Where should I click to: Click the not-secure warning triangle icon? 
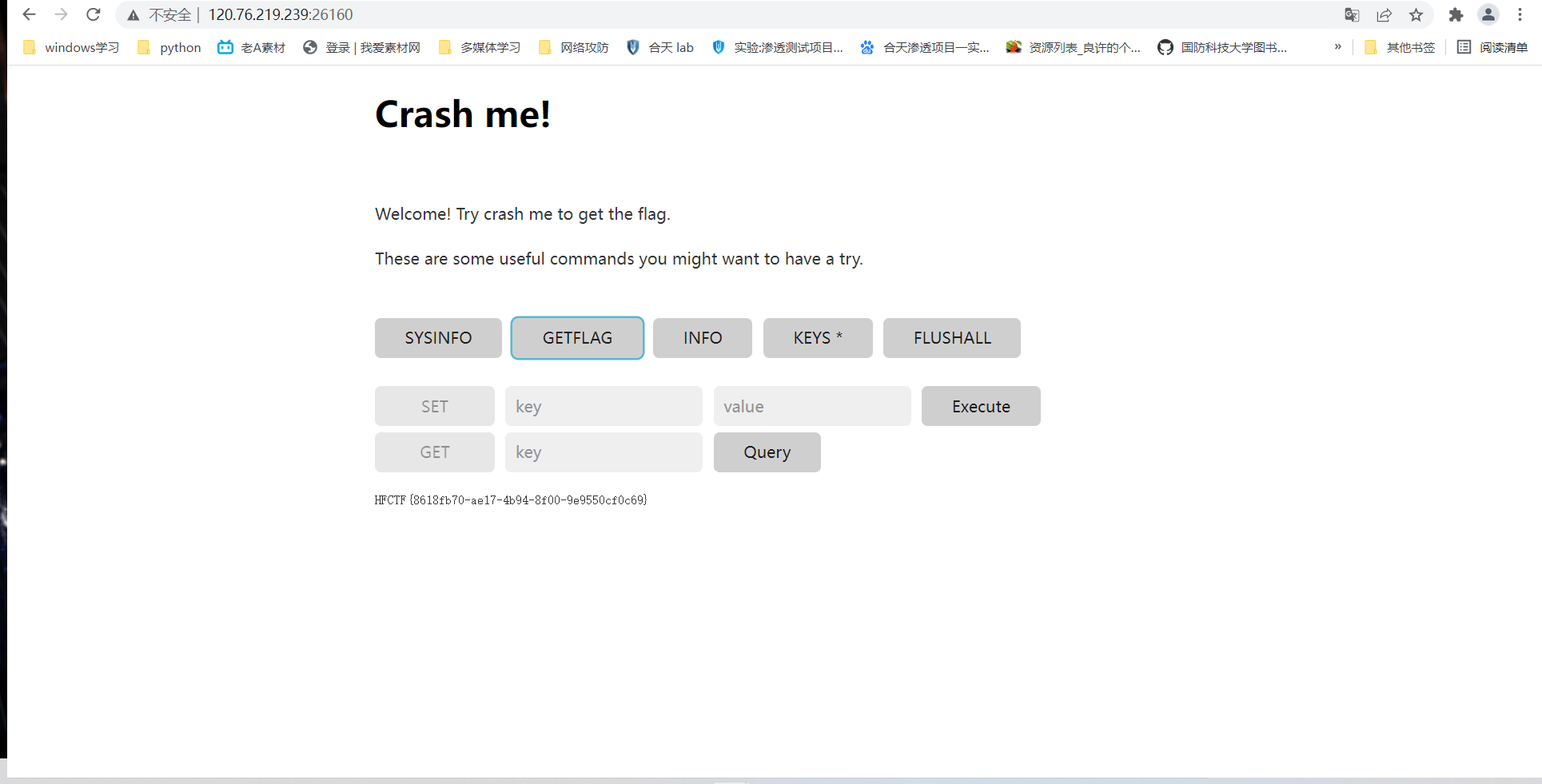pyautogui.click(x=133, y=15)
